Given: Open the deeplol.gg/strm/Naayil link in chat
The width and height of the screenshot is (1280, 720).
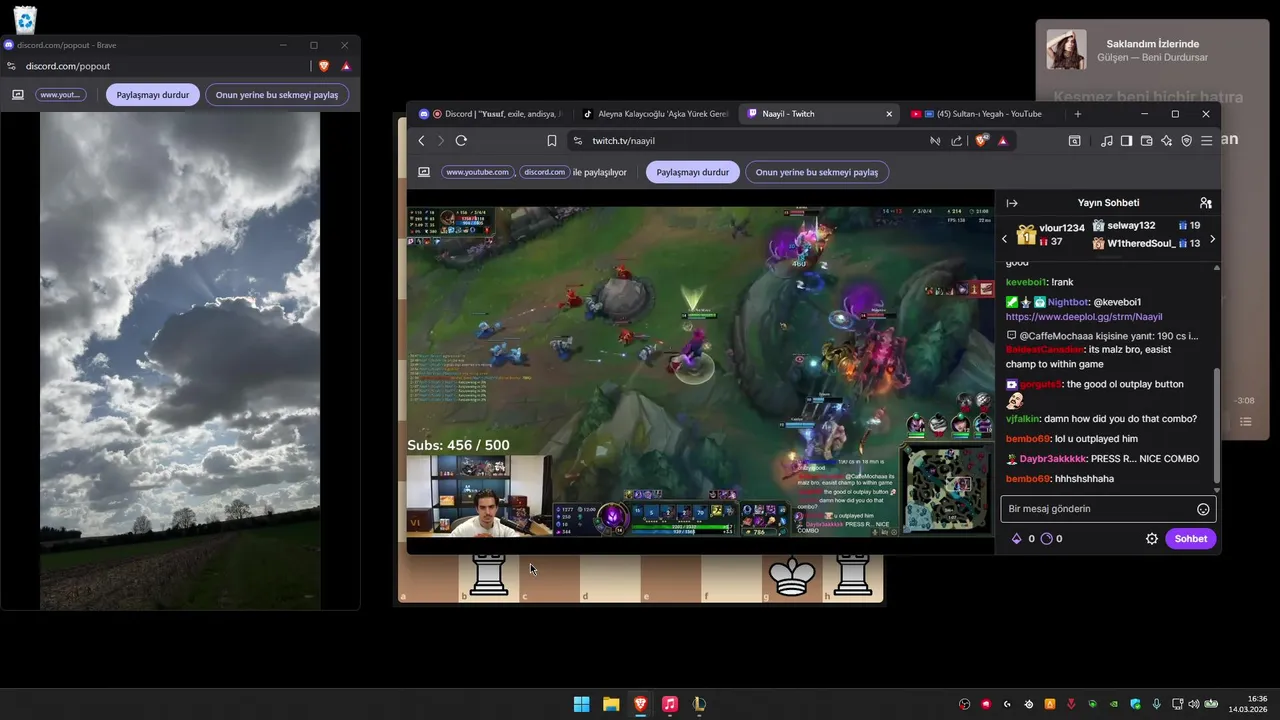Looking at the screenshot, I should click(x=1084, y=317).
